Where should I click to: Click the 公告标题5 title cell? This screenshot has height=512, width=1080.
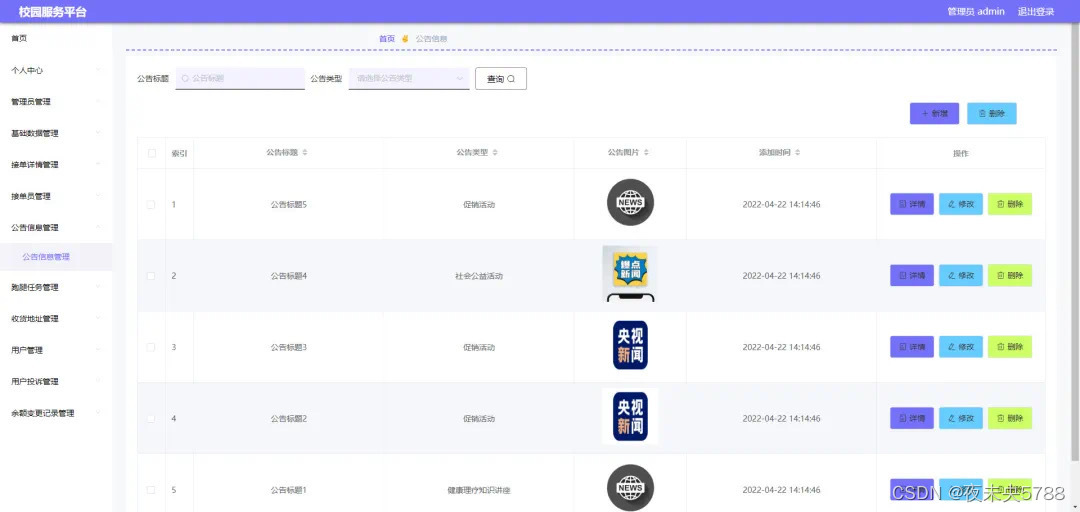(x=289, y=205)
